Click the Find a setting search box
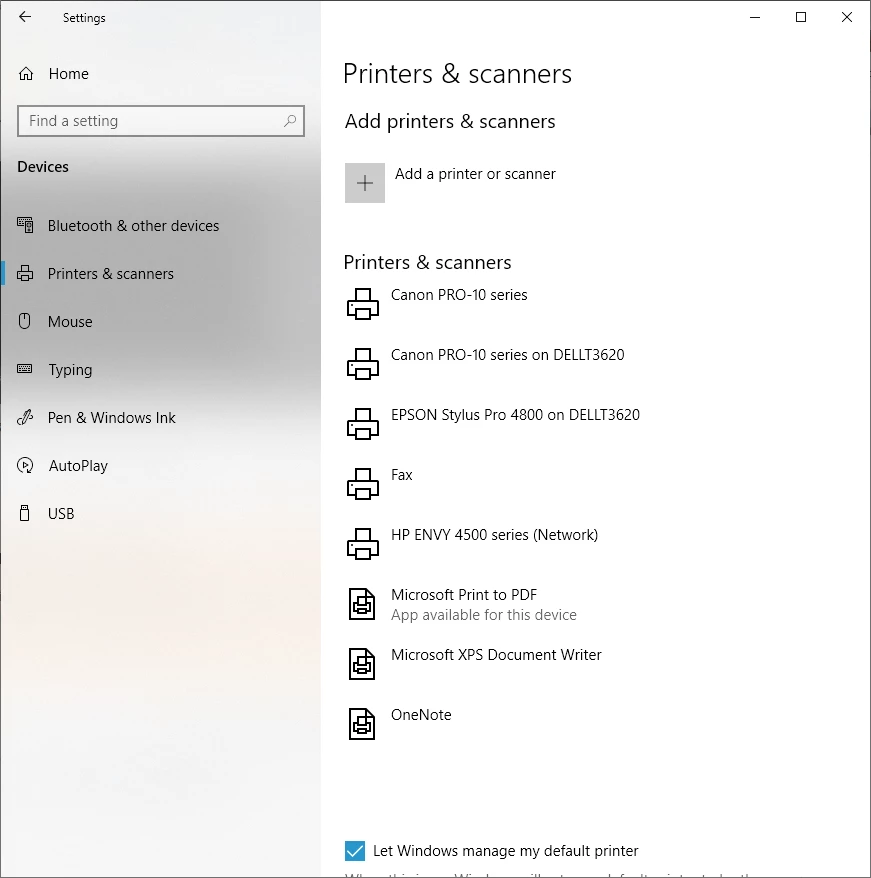Image resolution: width=871 pixels, height=878 pixels. coord(161,121)
